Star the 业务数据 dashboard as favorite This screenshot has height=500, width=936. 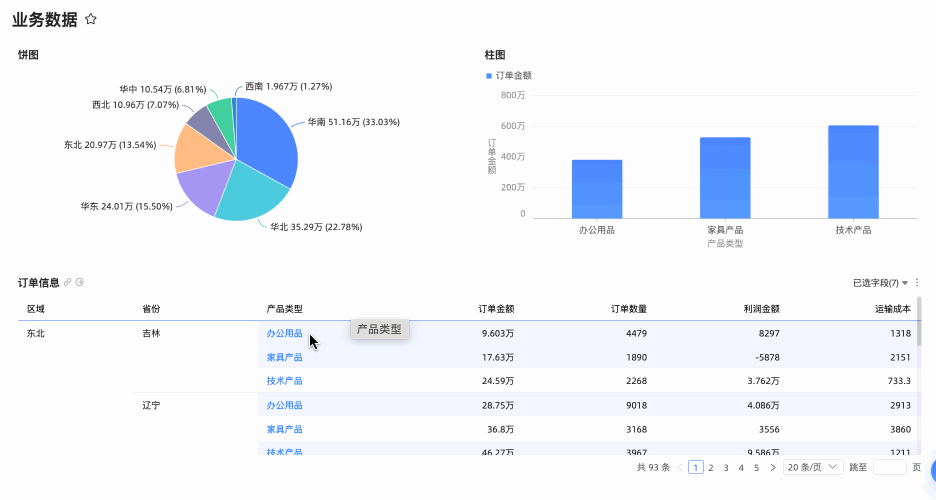pyautogui.click(x=91, y=19)
